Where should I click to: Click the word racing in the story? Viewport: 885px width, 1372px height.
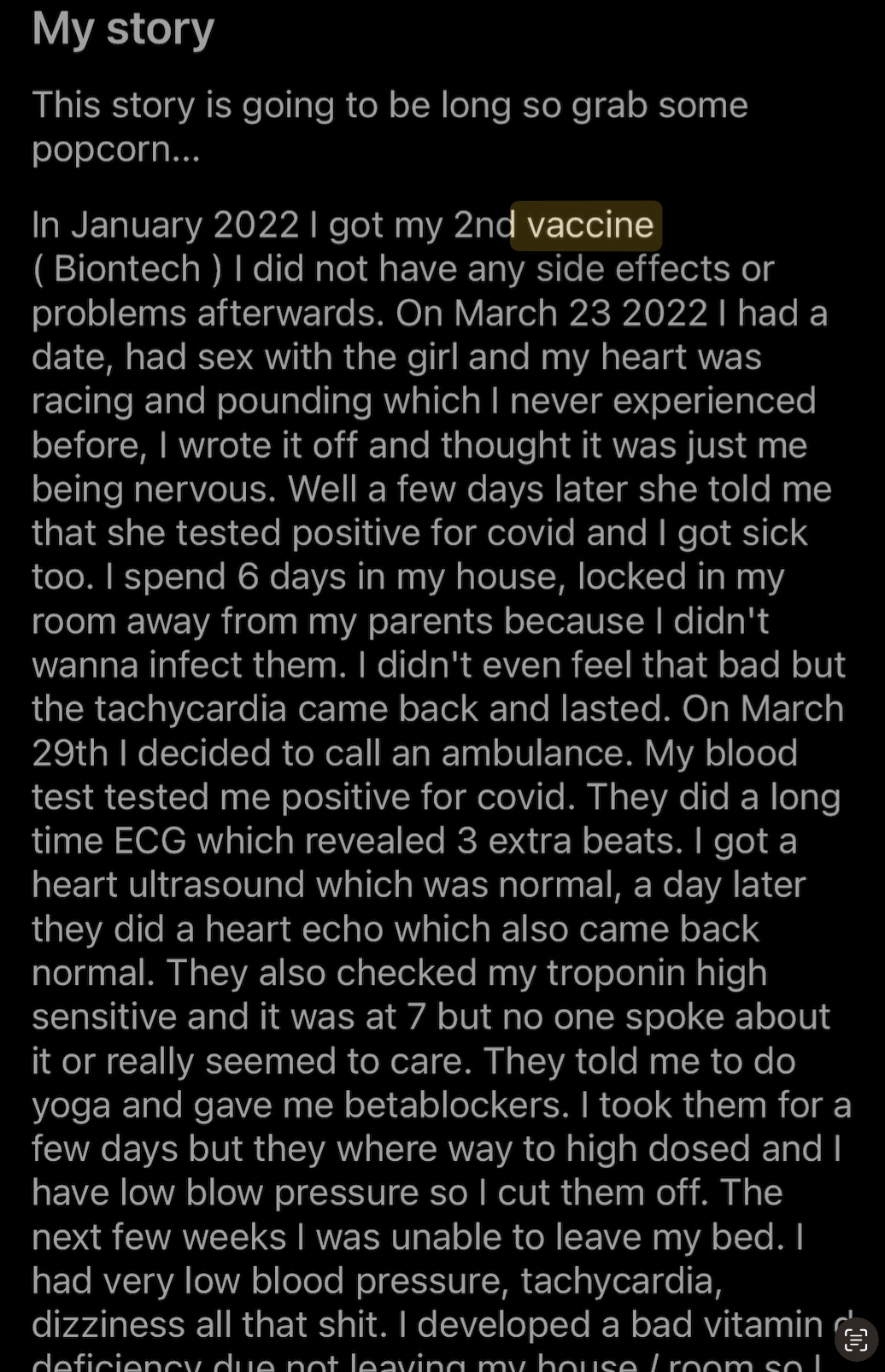point(83,402)
